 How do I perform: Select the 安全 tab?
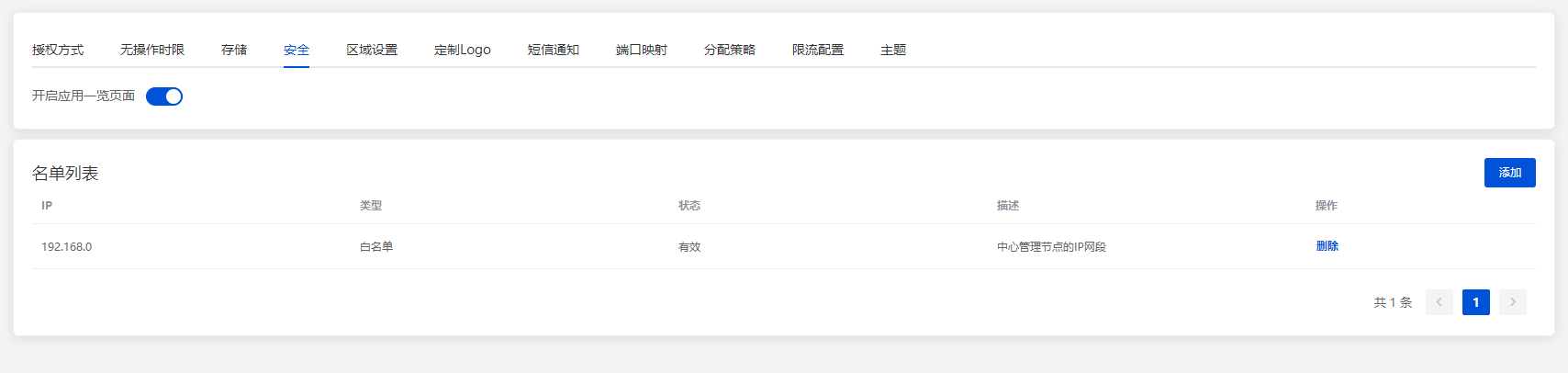297,50
